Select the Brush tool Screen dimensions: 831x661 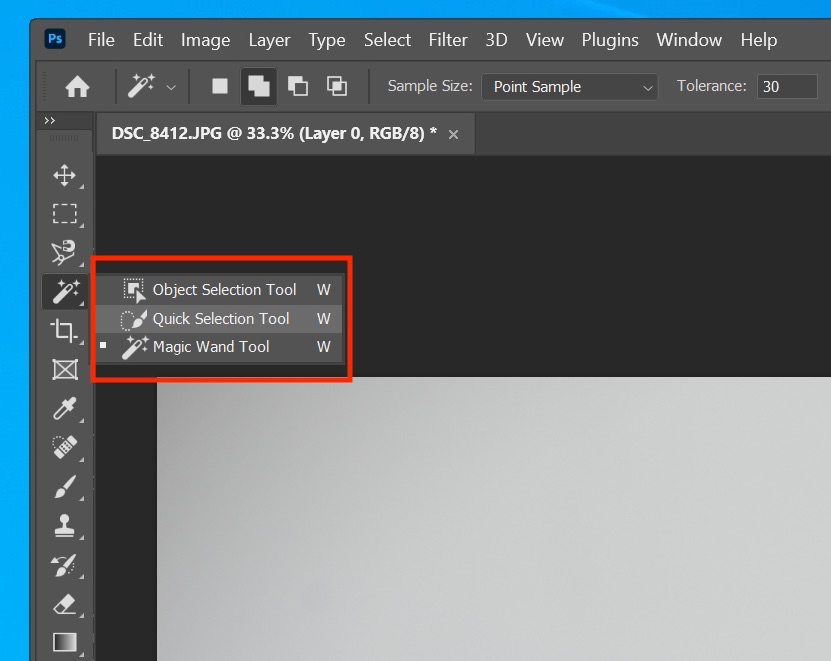pyautogui.click(x=65, y=487)
